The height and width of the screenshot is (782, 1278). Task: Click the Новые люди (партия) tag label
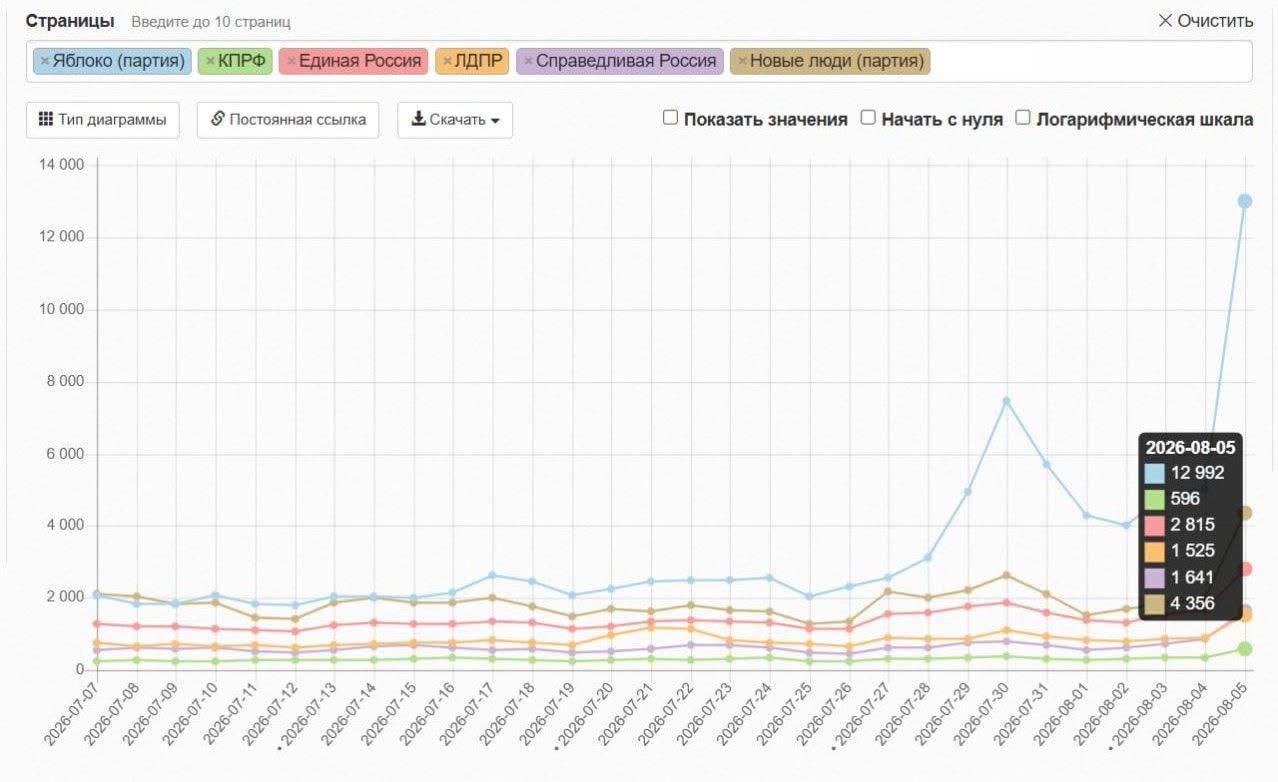tap(837, 61)
